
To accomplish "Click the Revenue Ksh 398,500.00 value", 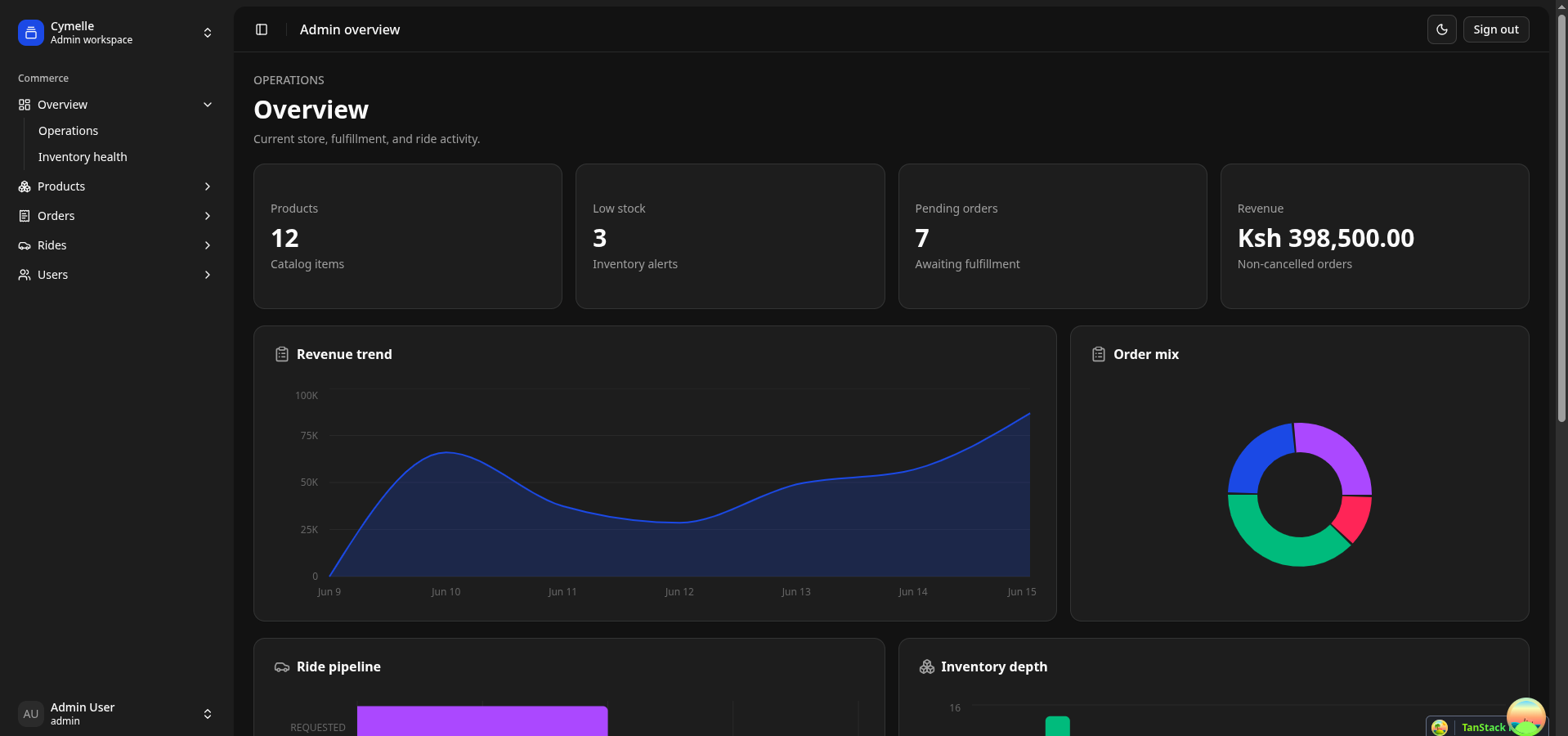I will (1325, 238).
